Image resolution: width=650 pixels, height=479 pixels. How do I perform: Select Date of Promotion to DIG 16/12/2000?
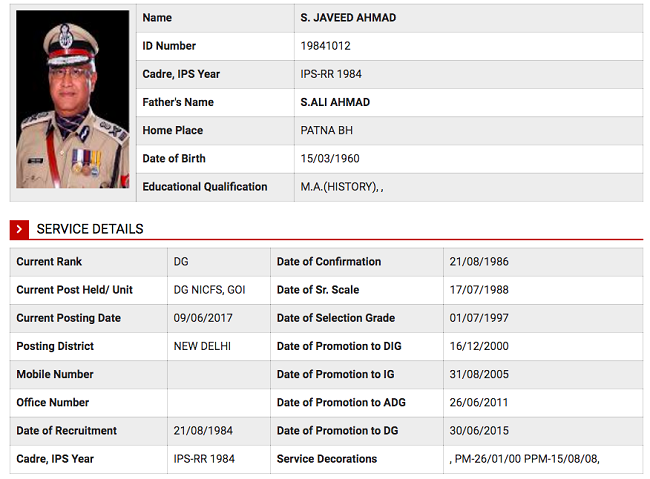coord(479,346)
